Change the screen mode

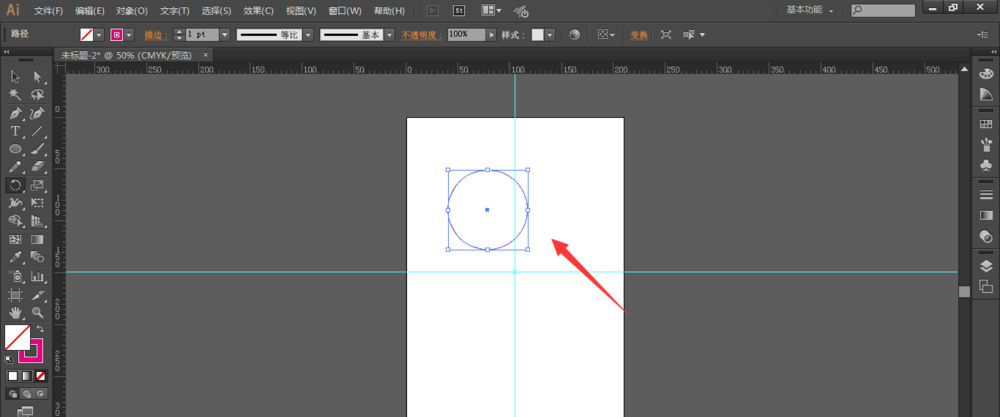26,411
